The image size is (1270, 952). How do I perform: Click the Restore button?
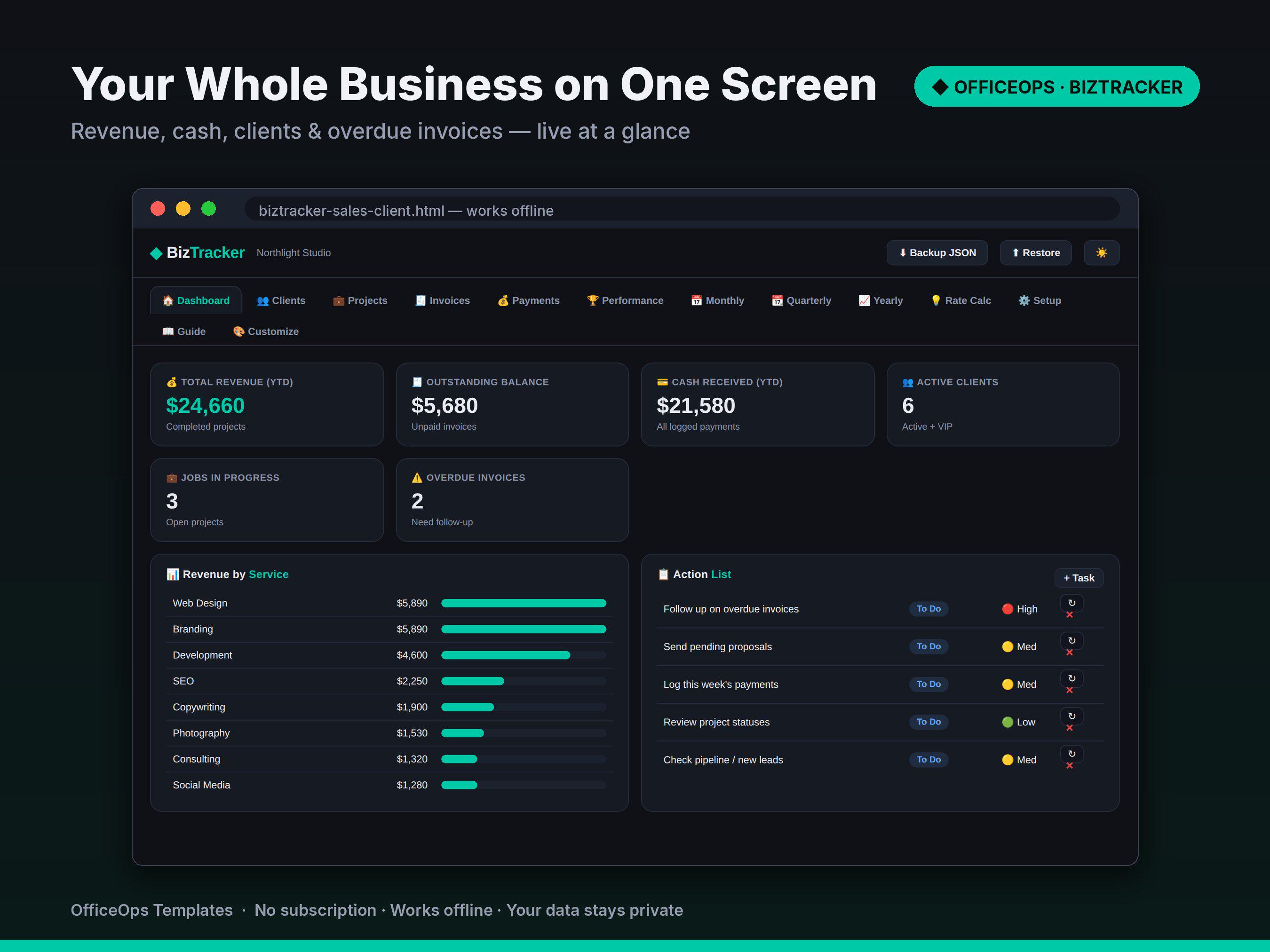tap(1035, 252)
